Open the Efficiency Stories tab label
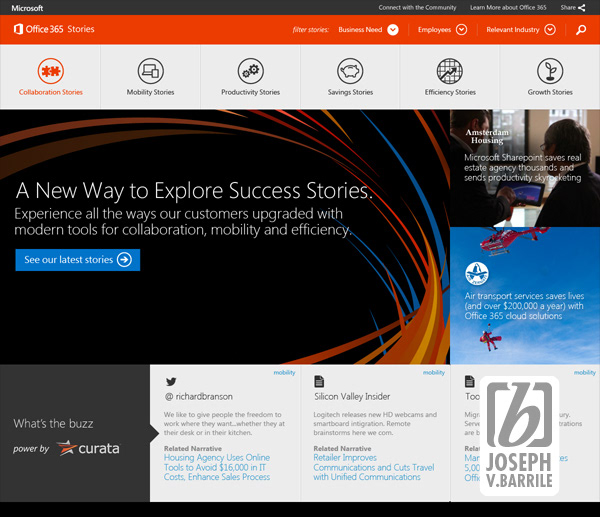 (x=450, y=92)
